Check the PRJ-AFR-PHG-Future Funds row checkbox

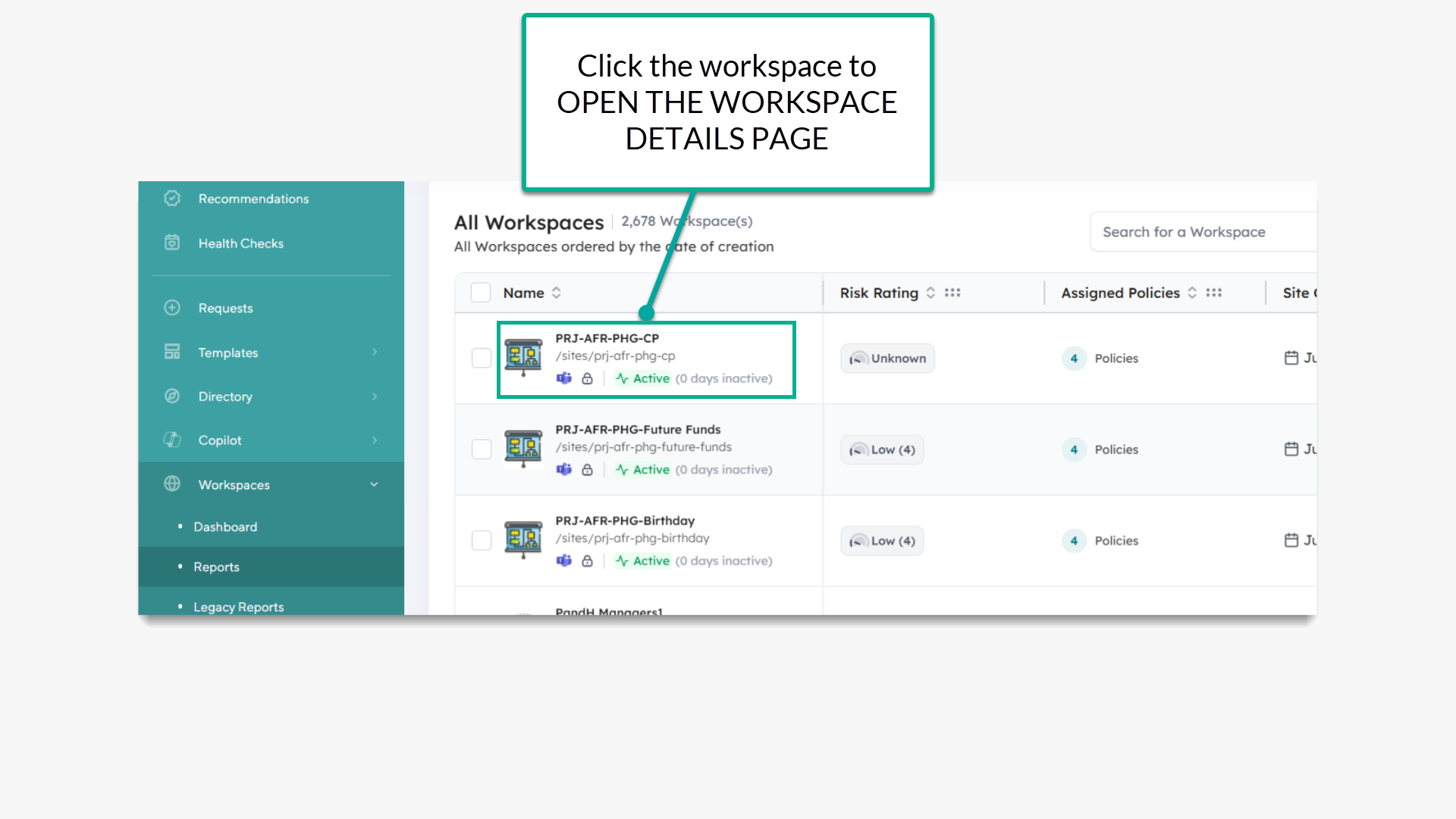coord(482,449)
